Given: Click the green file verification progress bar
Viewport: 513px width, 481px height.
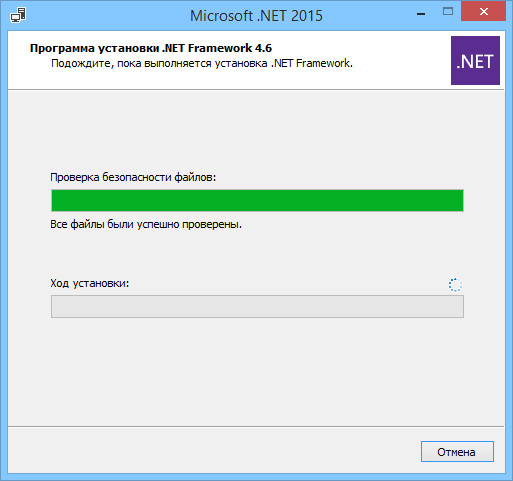Looking at the screenshot, I should pos(257,200).
